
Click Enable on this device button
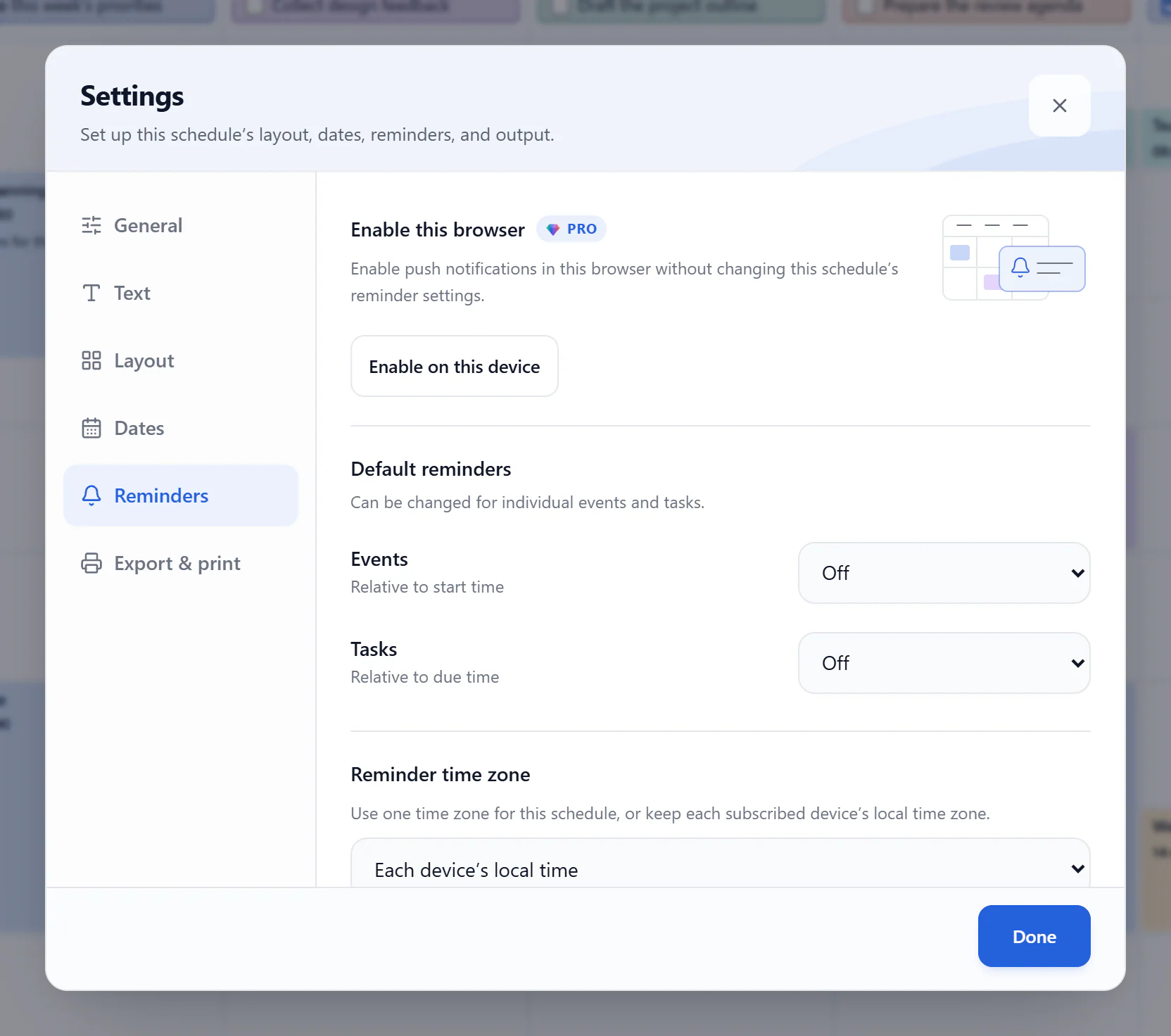pos(455,366)
